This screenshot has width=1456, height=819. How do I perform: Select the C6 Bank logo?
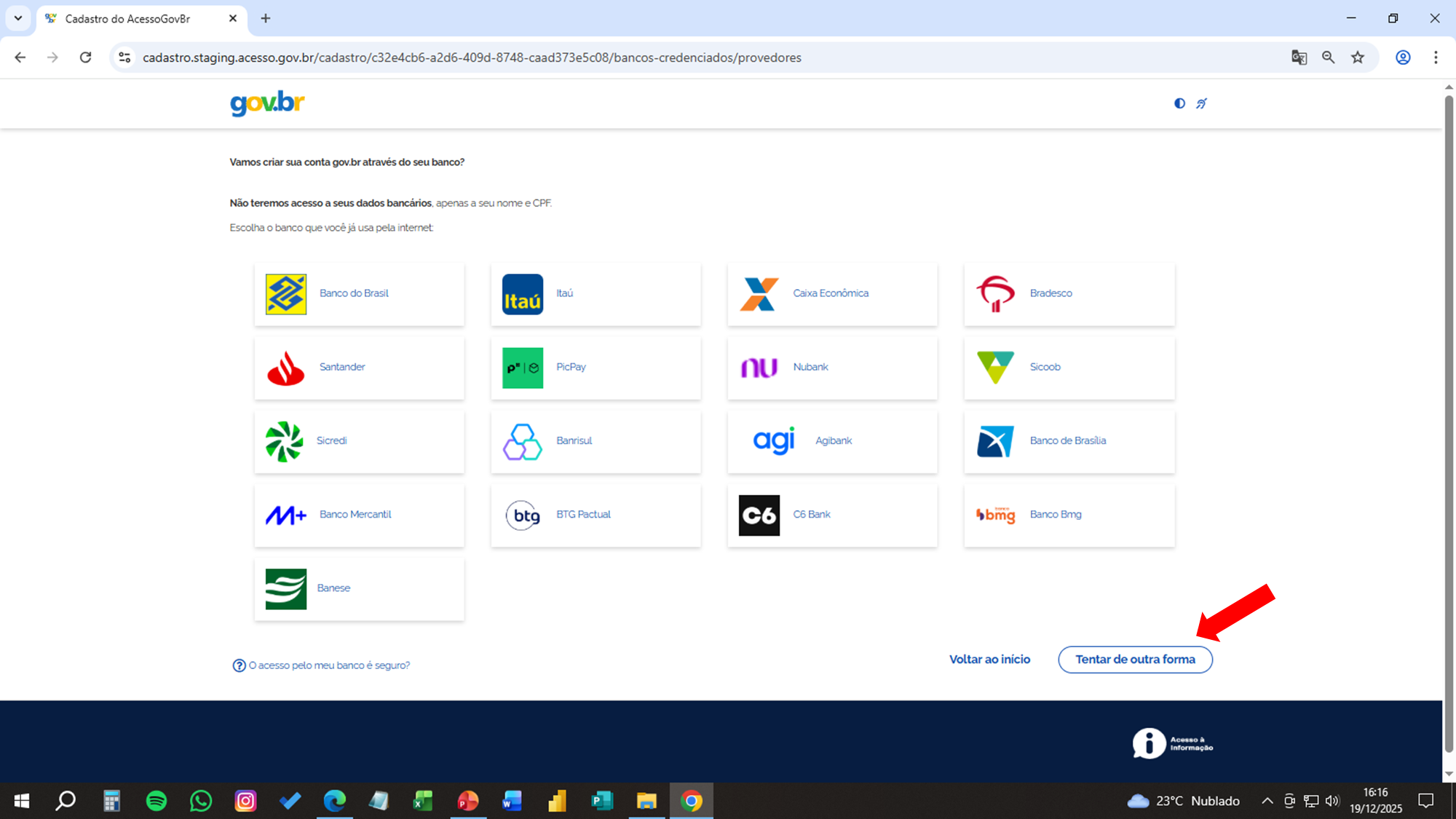point(759,515)
